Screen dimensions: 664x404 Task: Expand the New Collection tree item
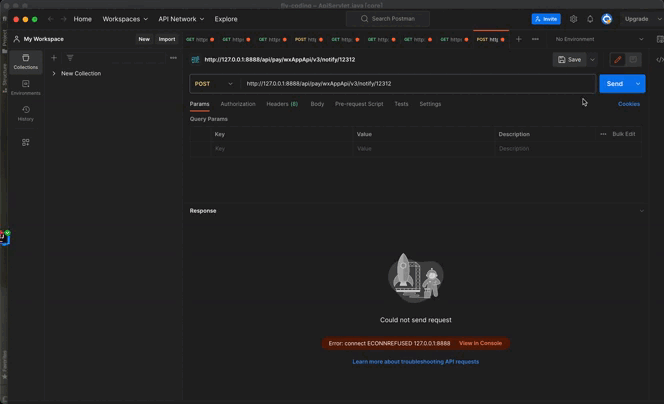(x=54, y=73)
